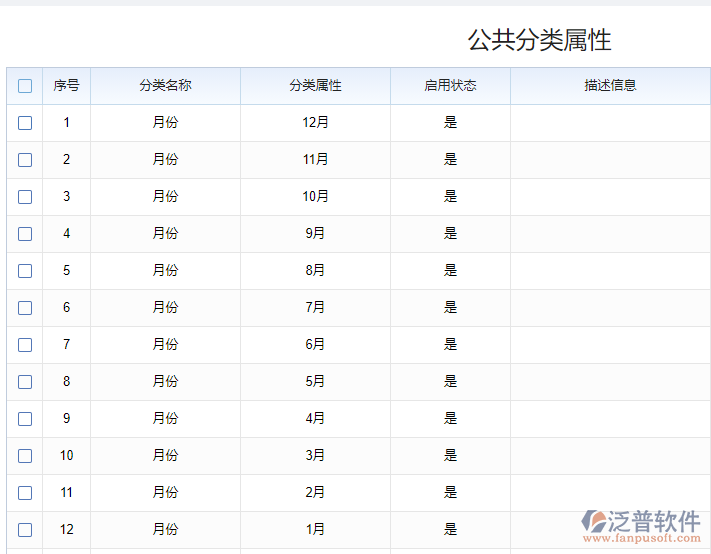
Task: Click the 描述信息 column header
Action: pos(610,86)
